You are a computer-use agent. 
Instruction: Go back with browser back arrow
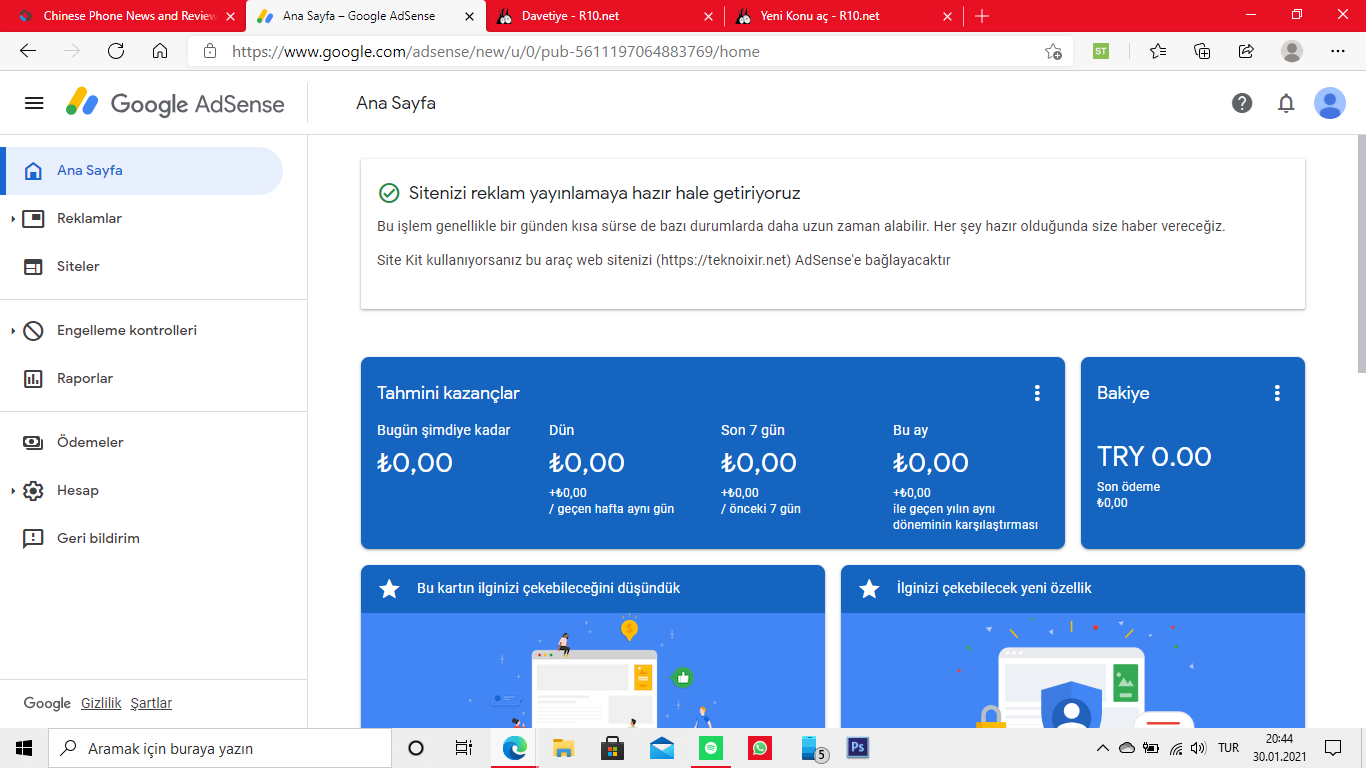click(x=28, y=51)
